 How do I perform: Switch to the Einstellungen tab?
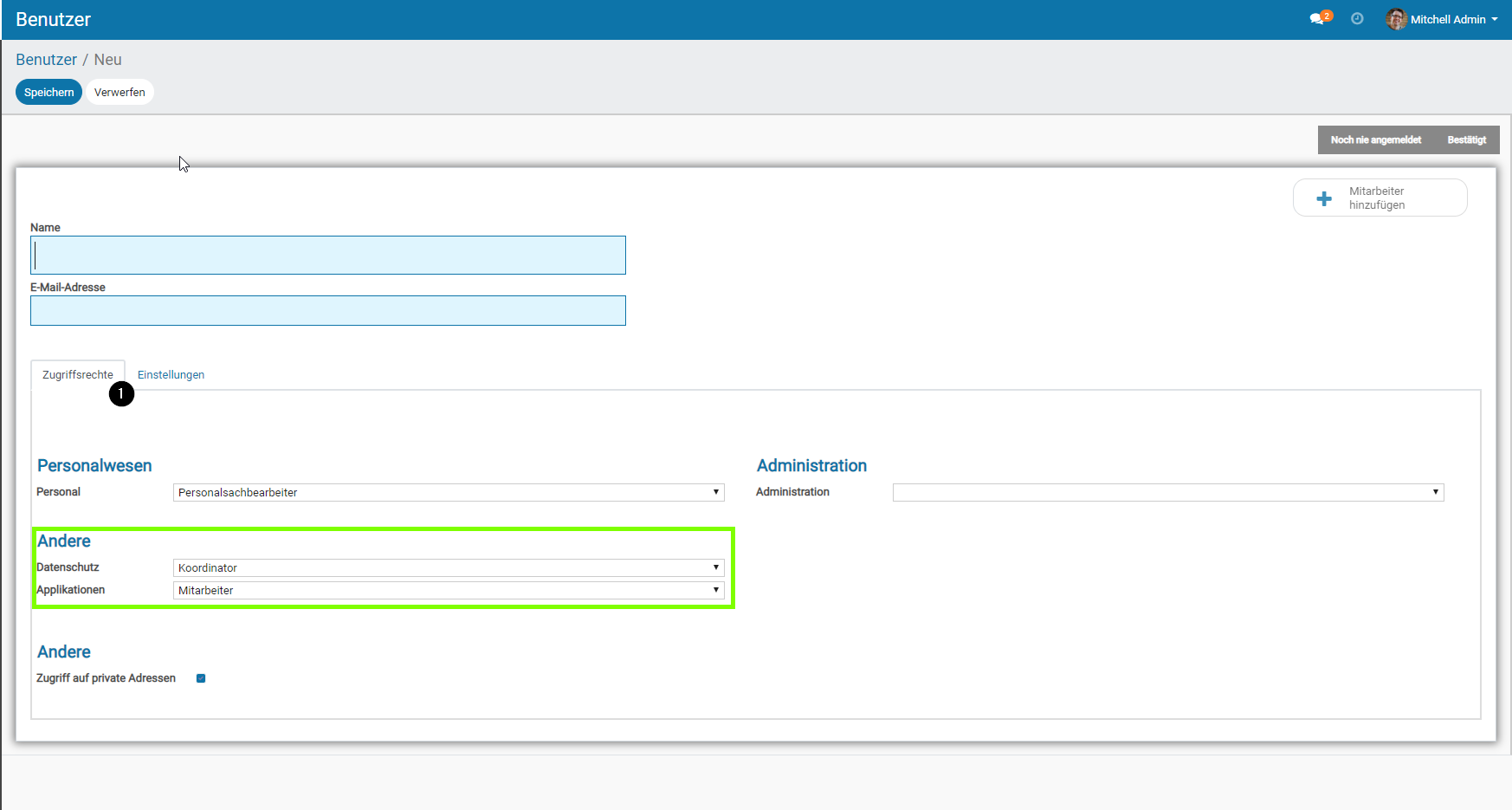coord(171,375)
